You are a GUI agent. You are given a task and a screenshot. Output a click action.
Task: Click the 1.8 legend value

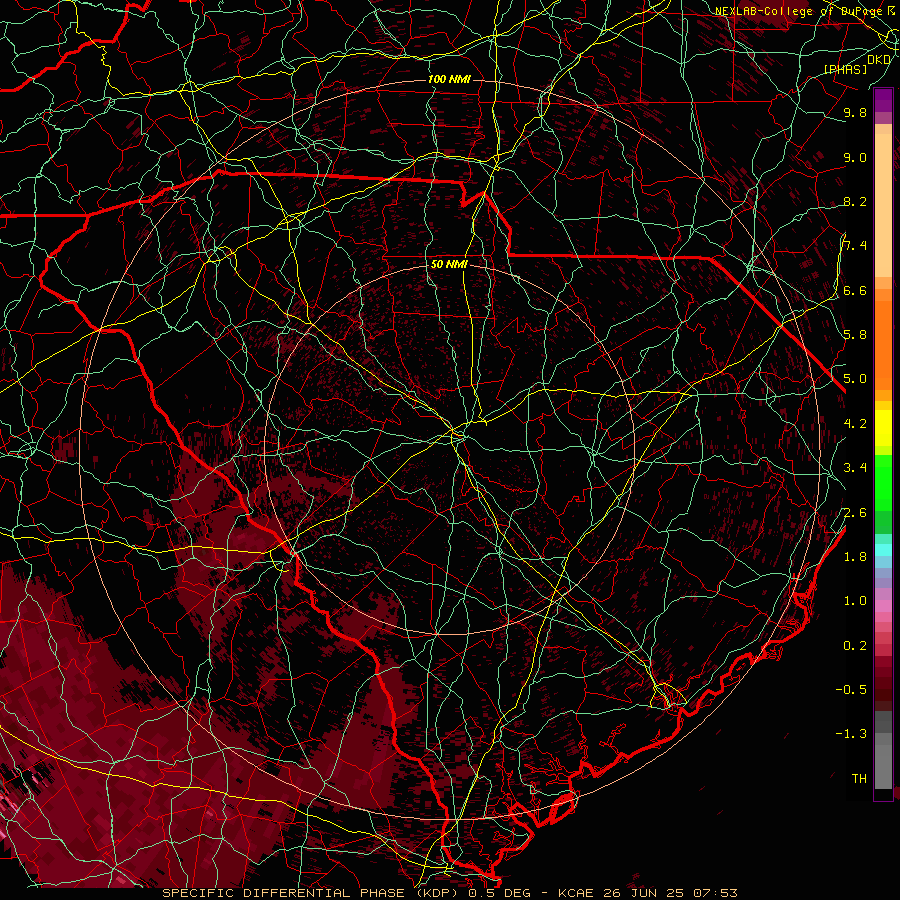click(x=855, y=557)
